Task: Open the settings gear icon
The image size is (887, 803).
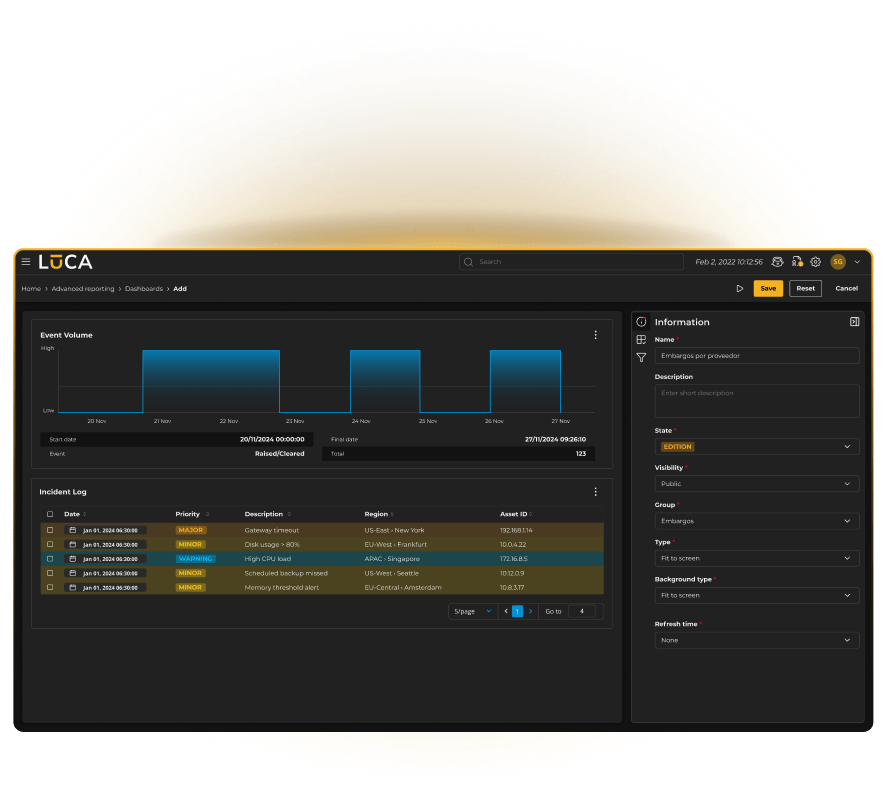Action: (x=815, y=262)
